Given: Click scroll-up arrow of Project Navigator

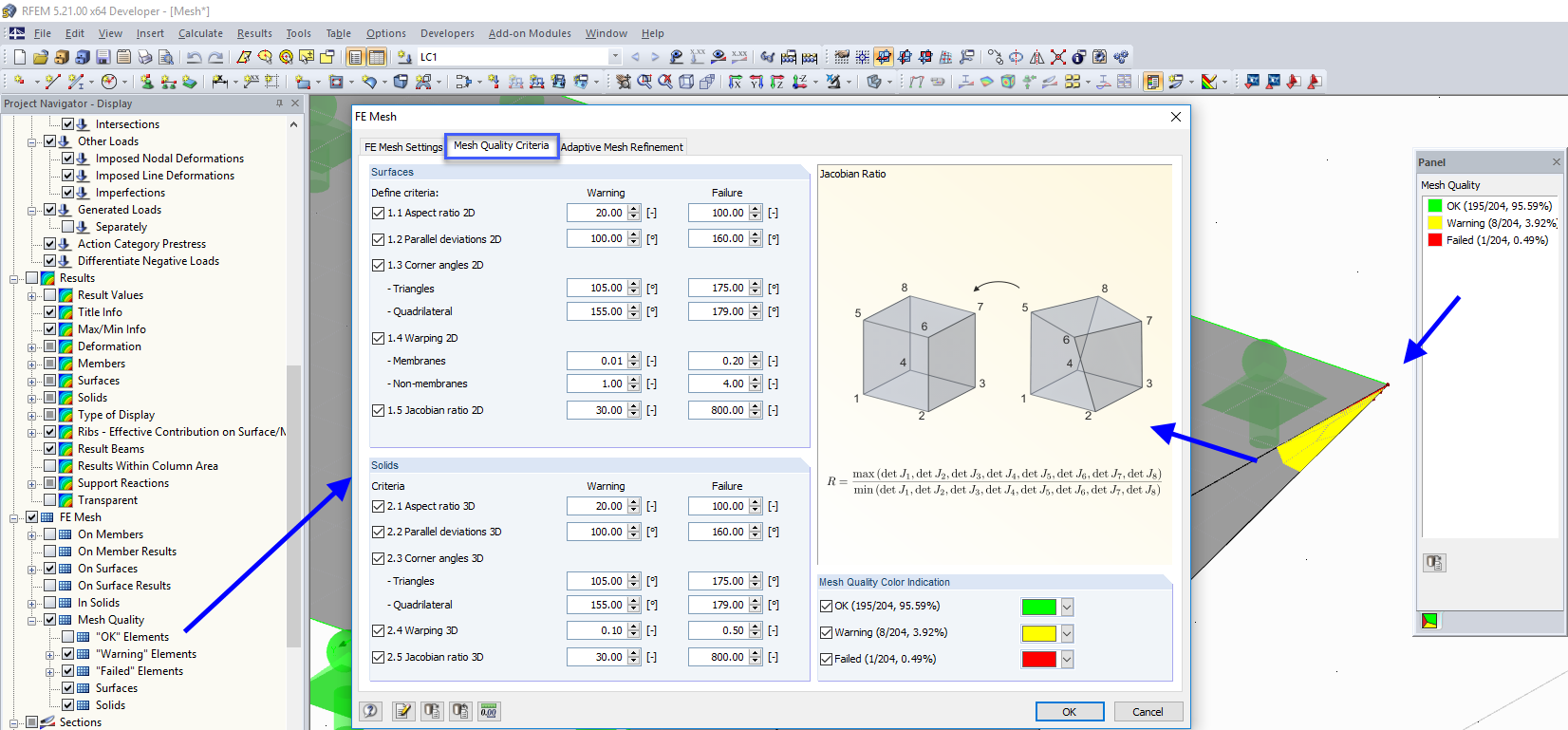Looking at the screenshot, I should click(293, 124).
